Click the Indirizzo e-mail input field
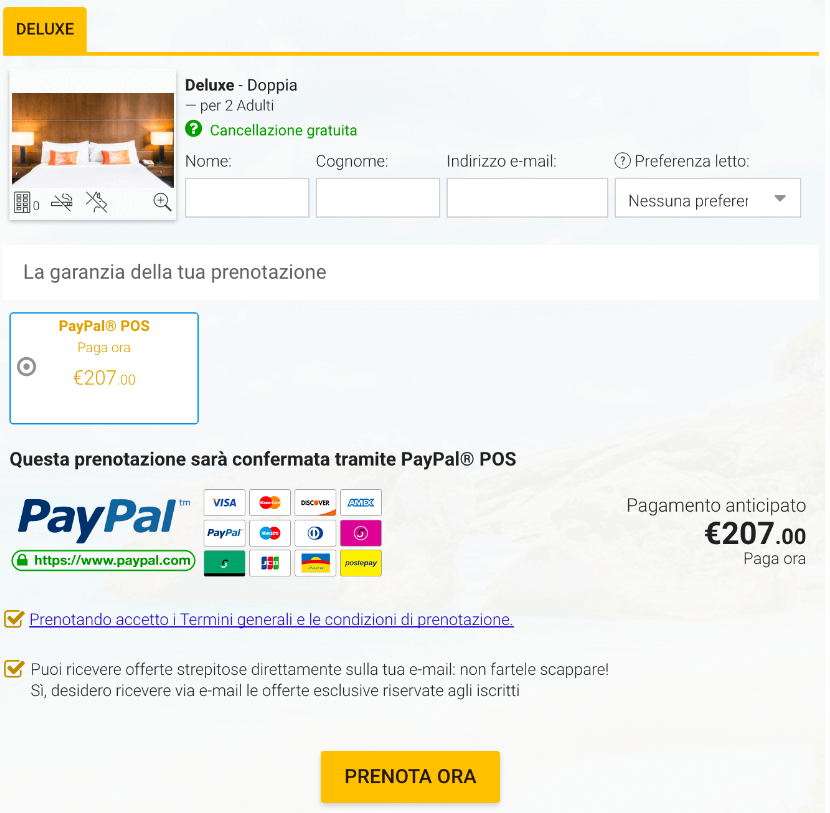 527,198
